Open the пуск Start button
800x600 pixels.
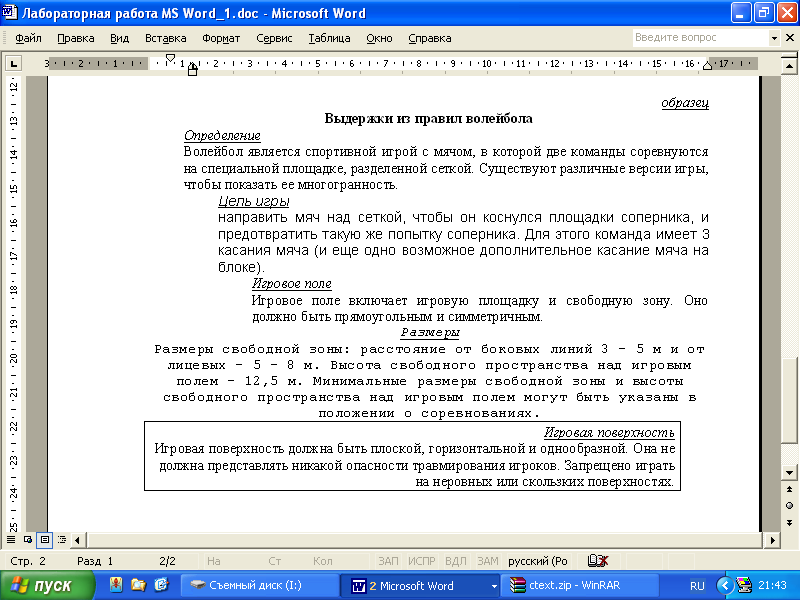(x=47, y=585)
